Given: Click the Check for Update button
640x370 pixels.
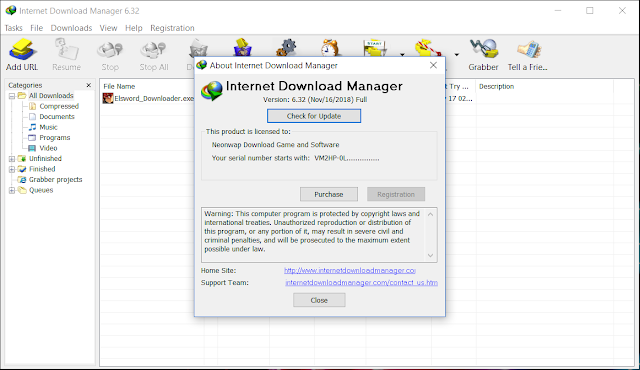Looking at the screenshot, I should (314, 116).
